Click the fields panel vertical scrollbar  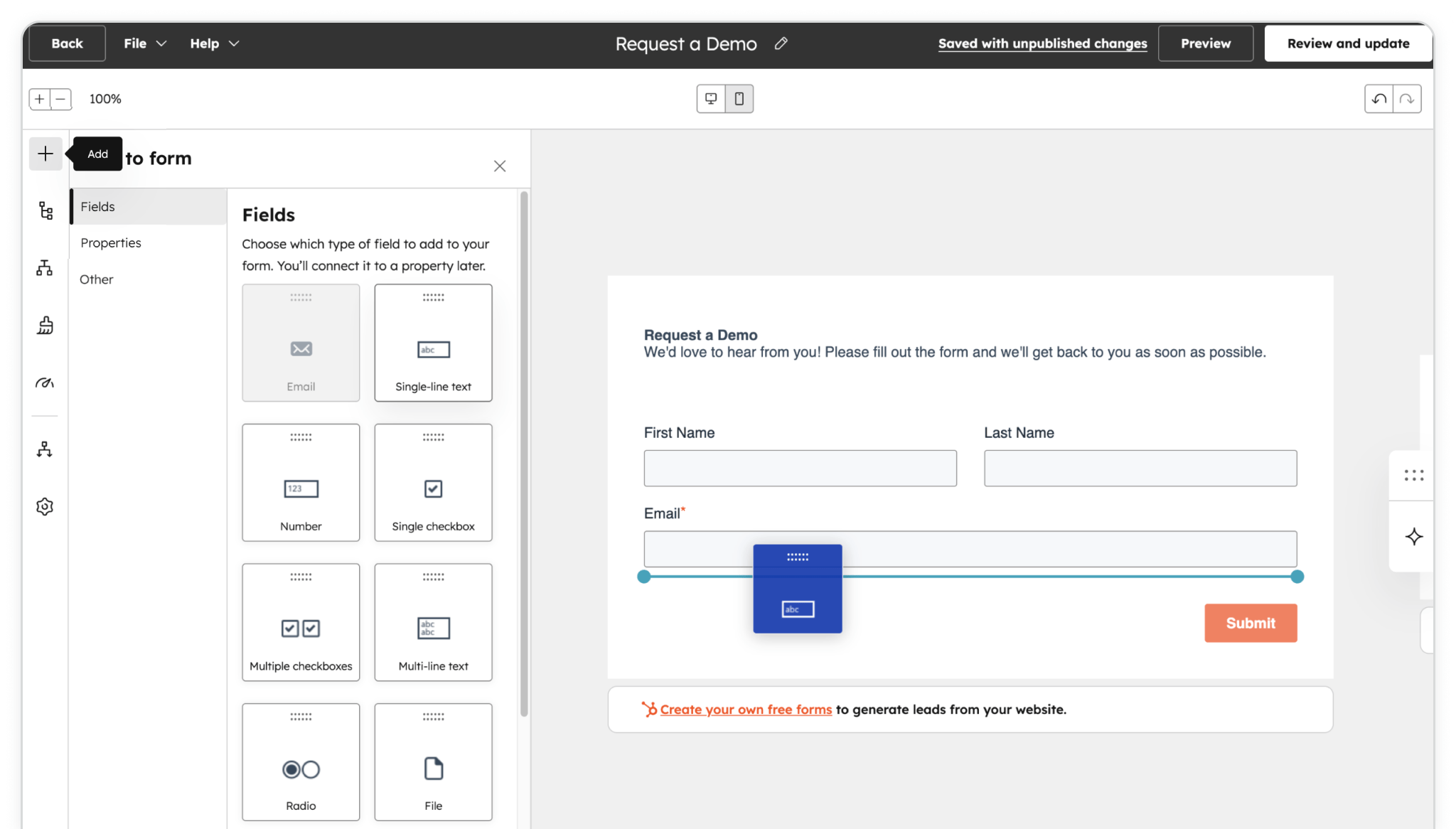(524, 455)
